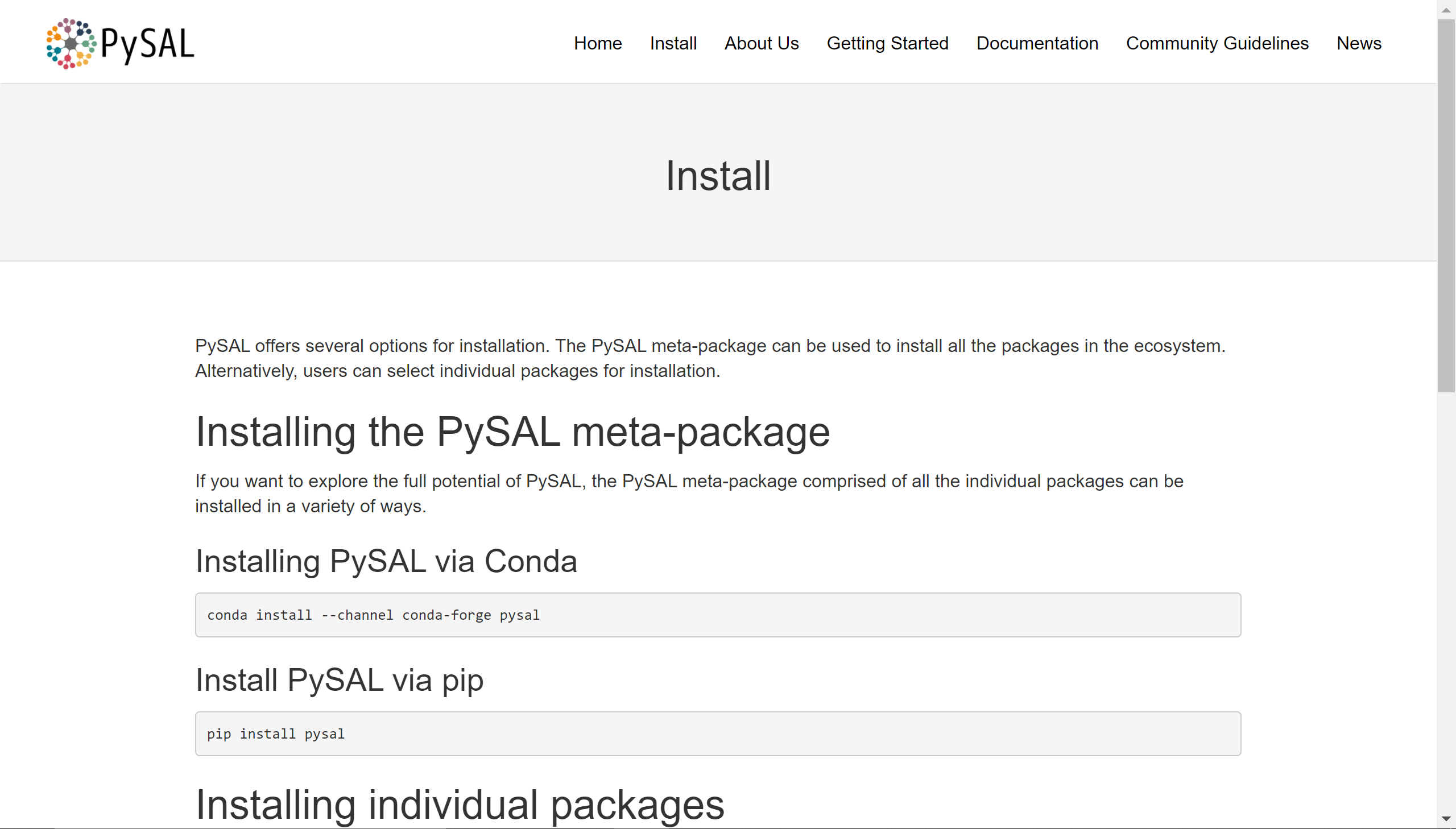
Task: Click the large Install page title
Action: point(718,175)
